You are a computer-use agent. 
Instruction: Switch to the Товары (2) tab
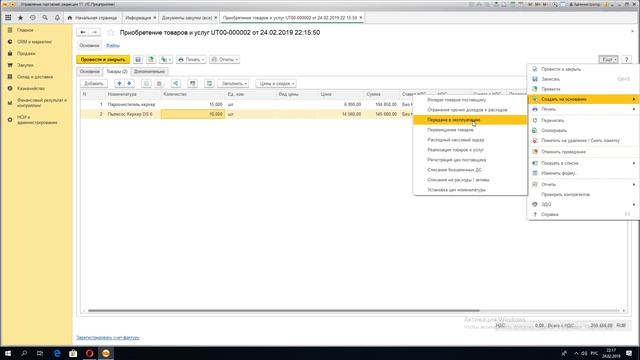click(117, 71)
